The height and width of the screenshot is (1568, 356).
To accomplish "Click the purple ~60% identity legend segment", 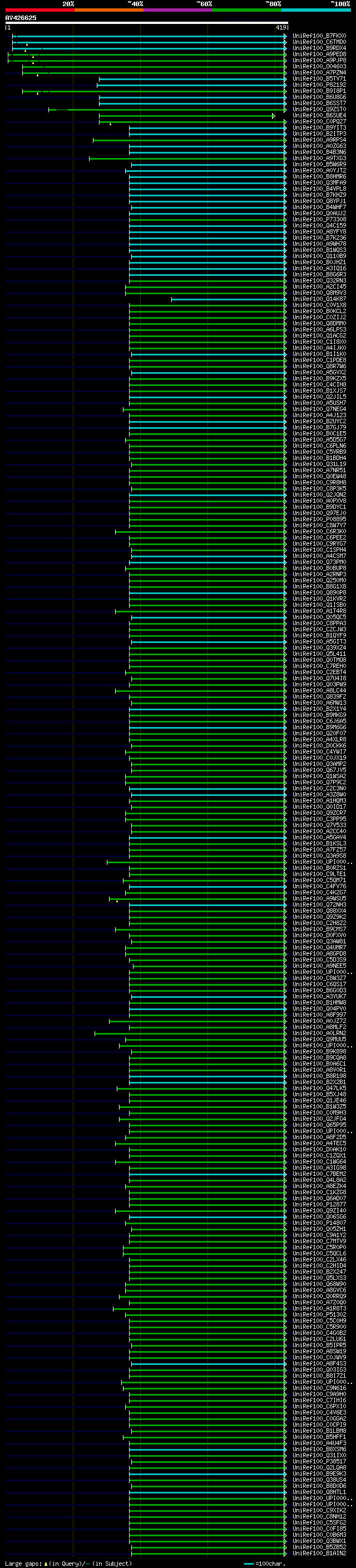I will 179,10.
